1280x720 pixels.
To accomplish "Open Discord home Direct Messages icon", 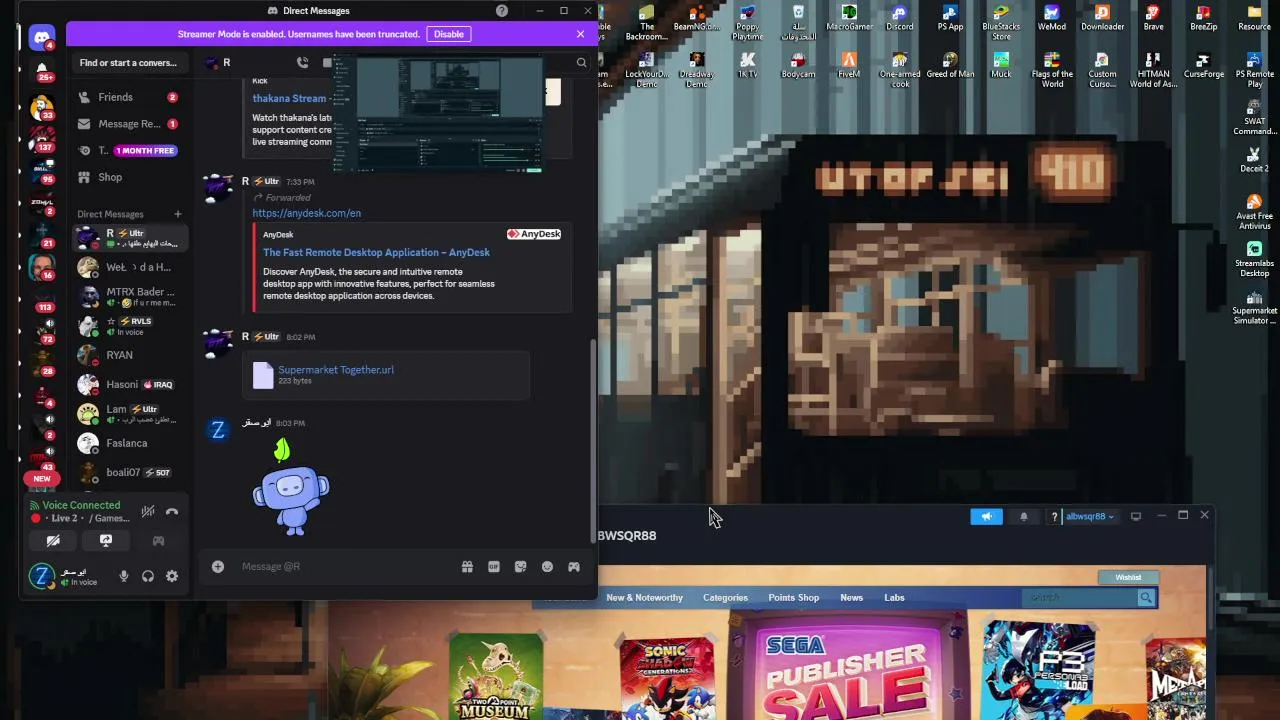I will (42, 38).
